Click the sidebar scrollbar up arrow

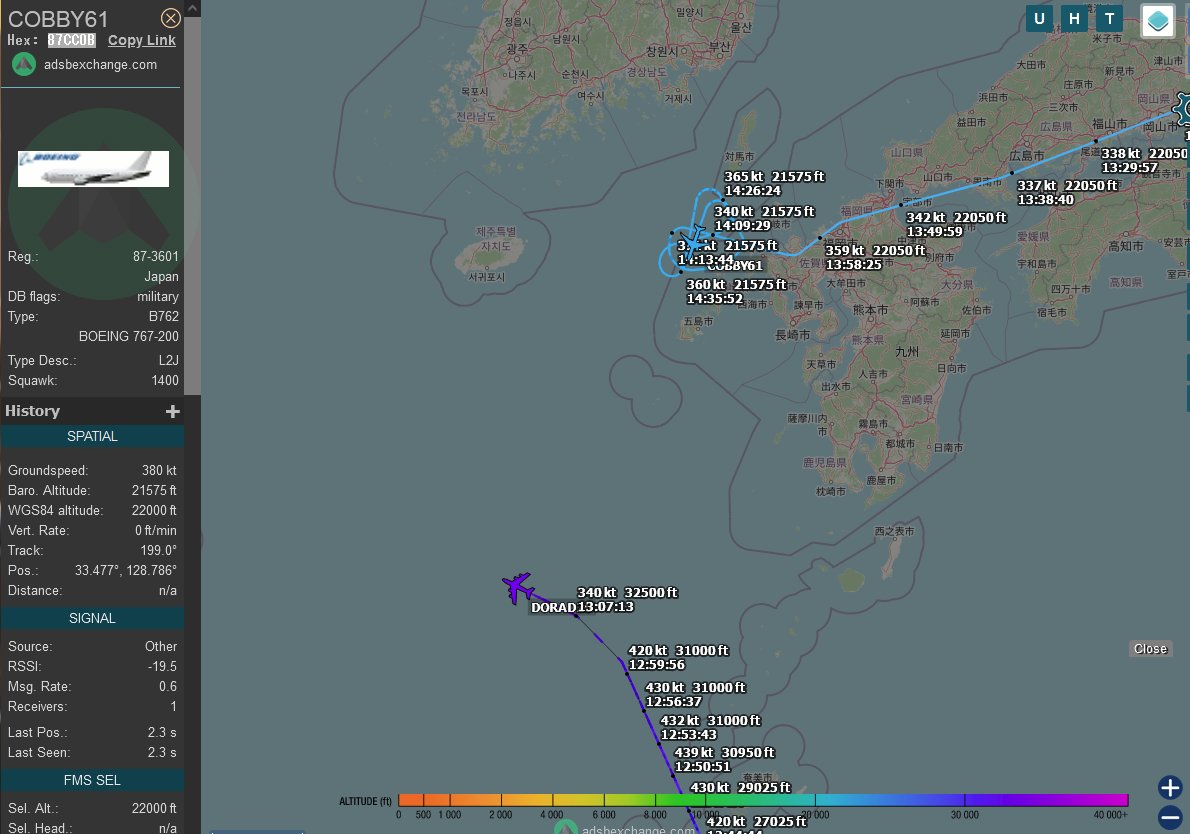coord(193,8)
